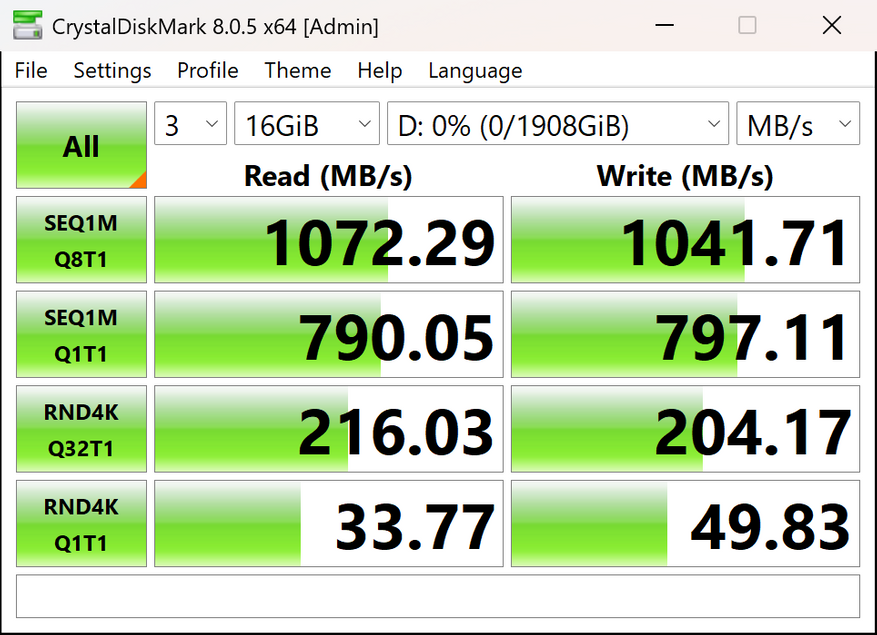Open the MB/s unit dropdown
The height and width of the screenshot is (635, 877).
pos(798,123)
